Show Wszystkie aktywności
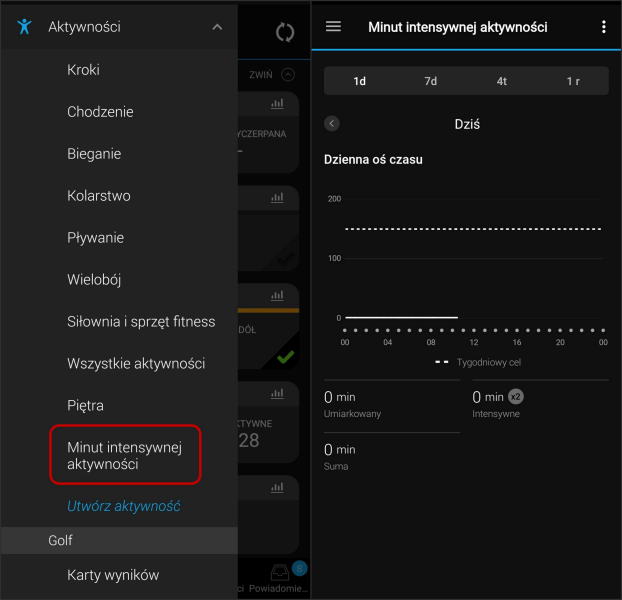Image resolution: width=622 pixels, height=600 pixels. 136,364
